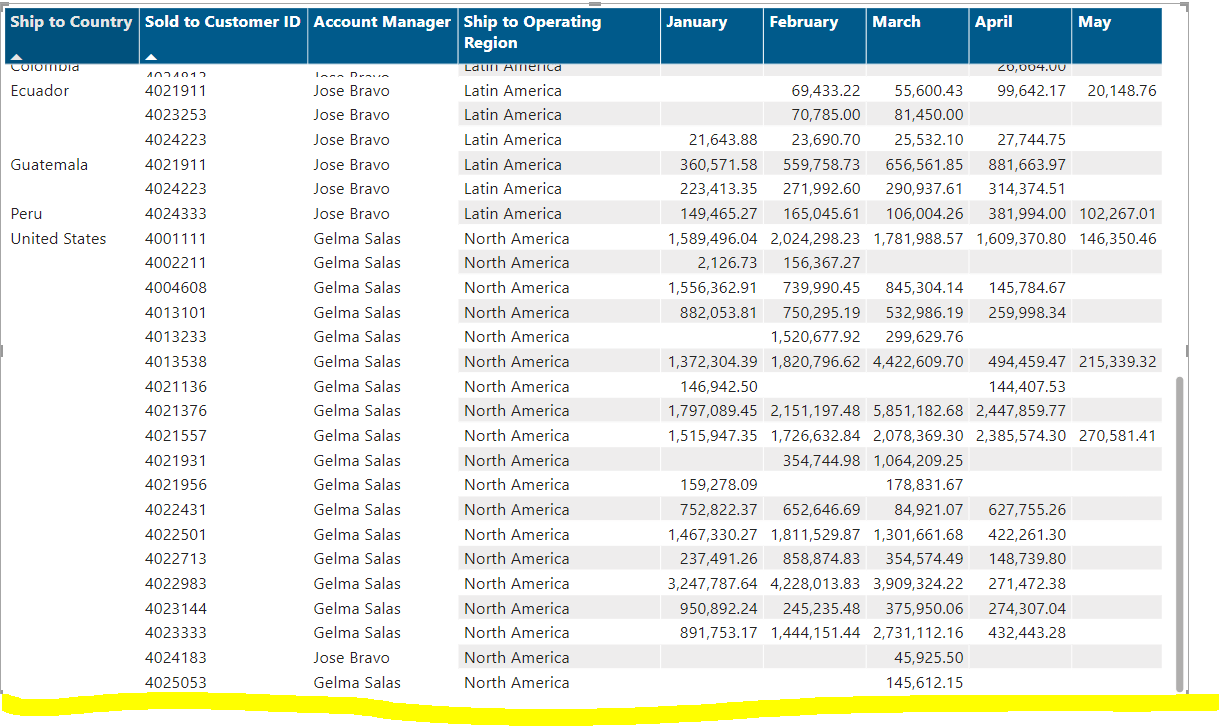Select the Peru country cell
Viewport: 1219px width, 726px height.
click(x=26, y=214)
